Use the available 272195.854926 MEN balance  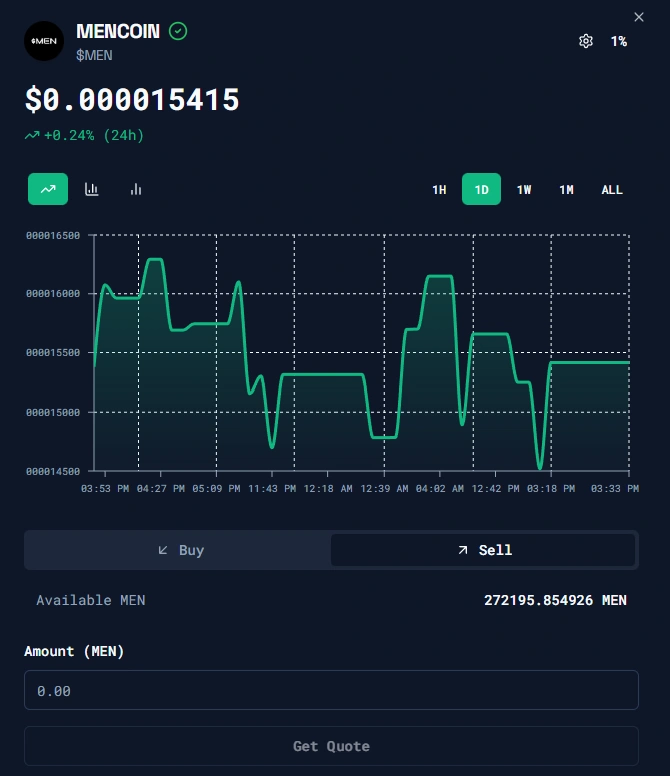(555, 600)
